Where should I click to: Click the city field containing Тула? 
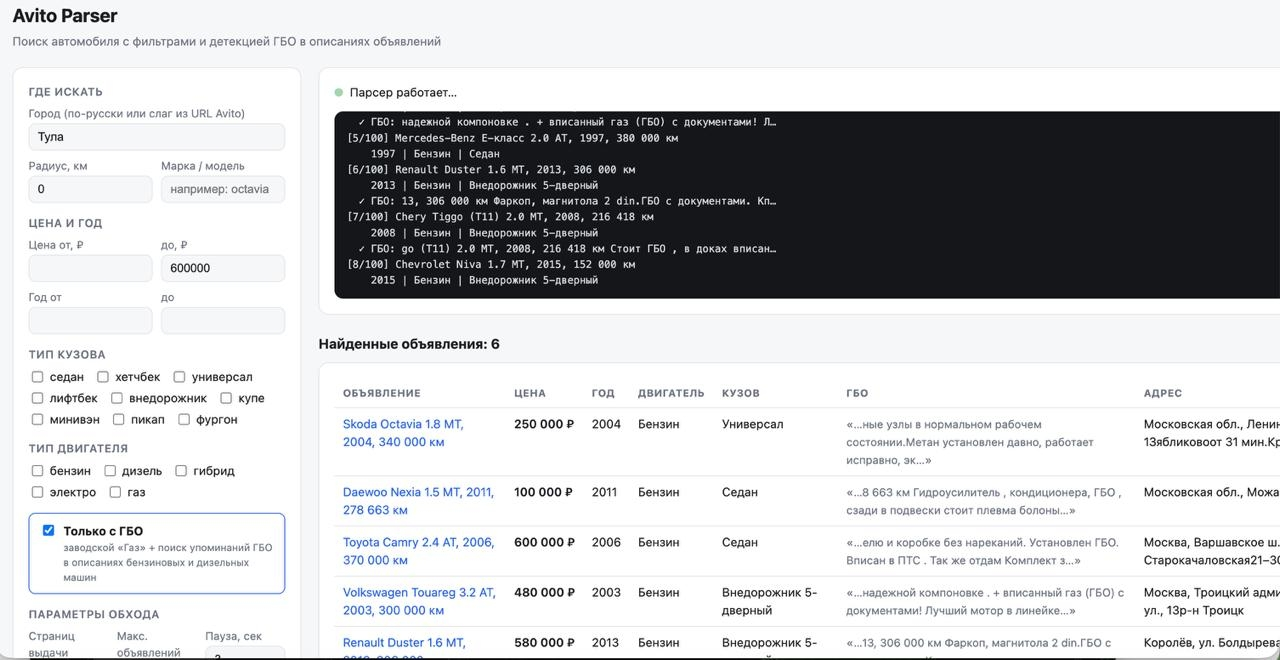point(157,137)
